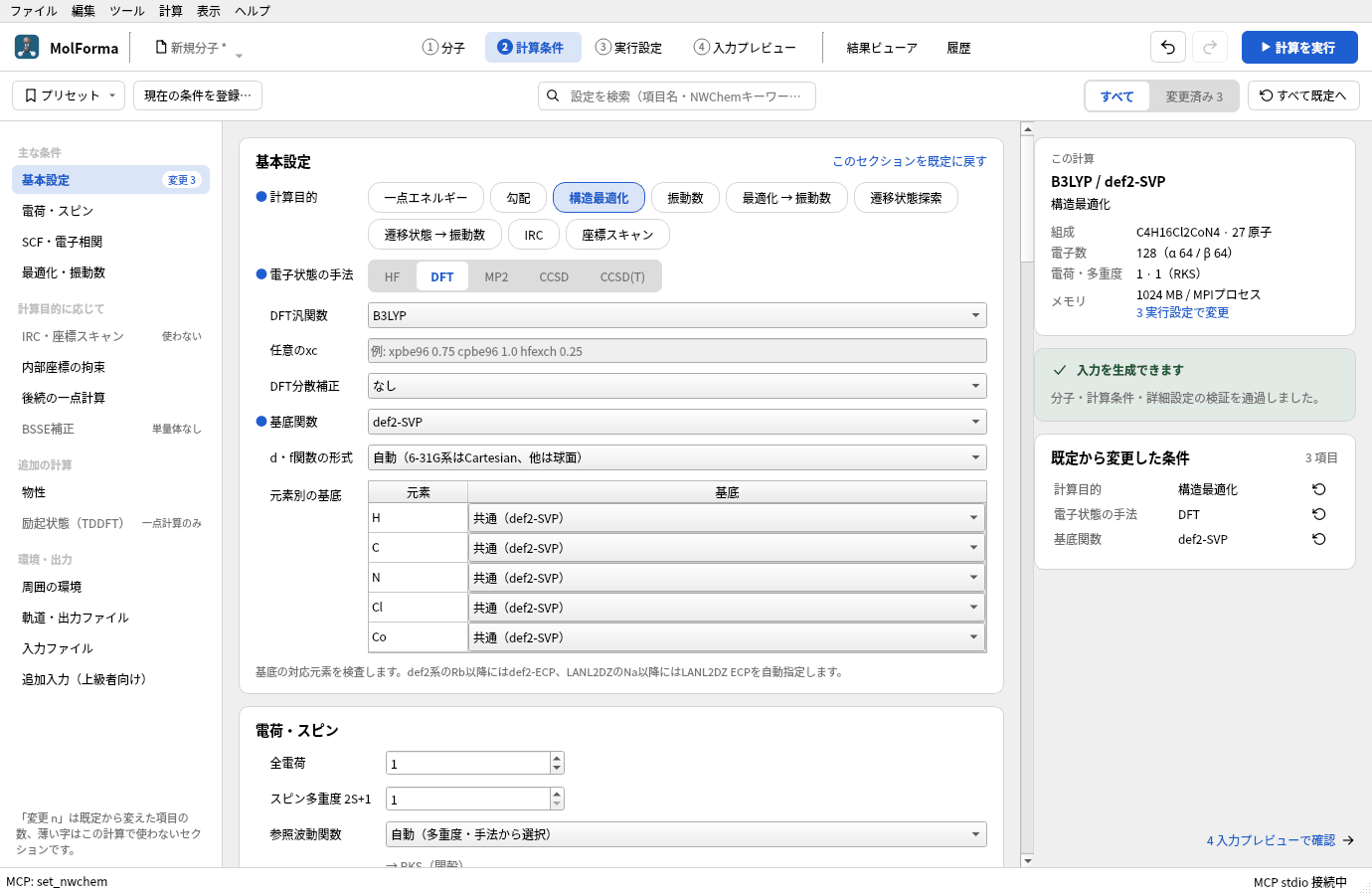Open the DFT分散補正 dropdown
The image size is (1372, 895).
677,386
